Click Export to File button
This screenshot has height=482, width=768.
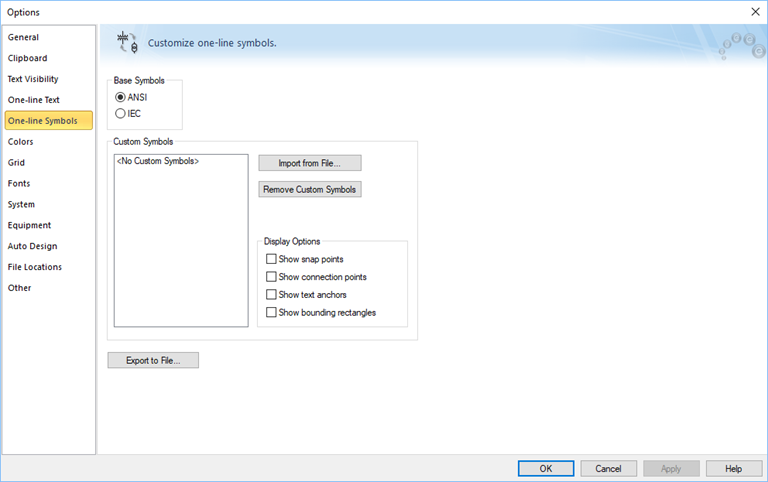(153, 360)
